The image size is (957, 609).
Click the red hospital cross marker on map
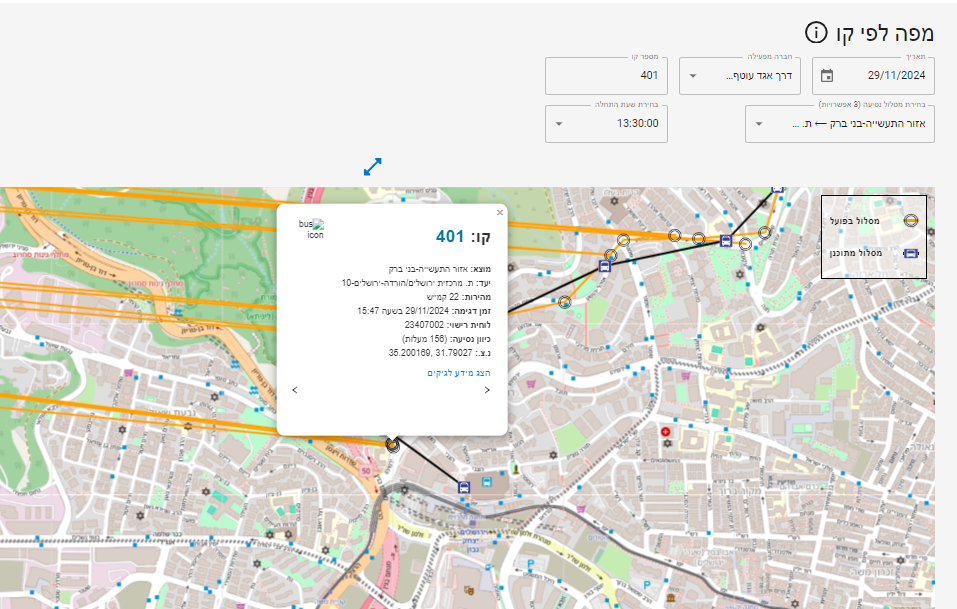(x=665, y=431)
